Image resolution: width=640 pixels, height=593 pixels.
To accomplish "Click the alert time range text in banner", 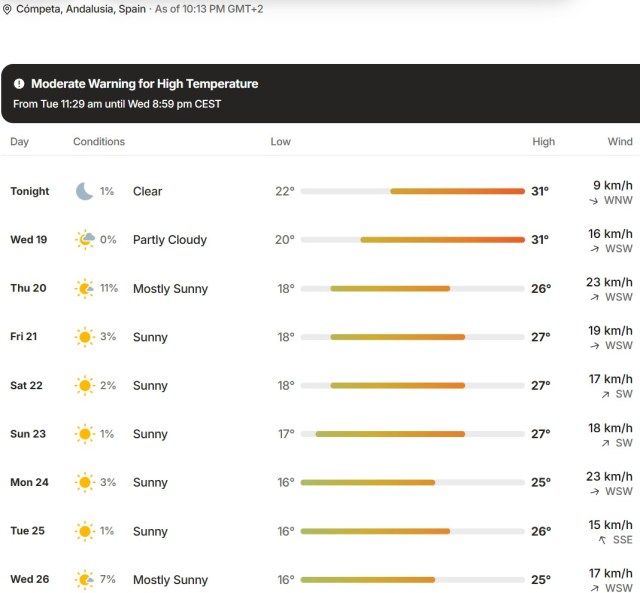I will tap(117, 104).
